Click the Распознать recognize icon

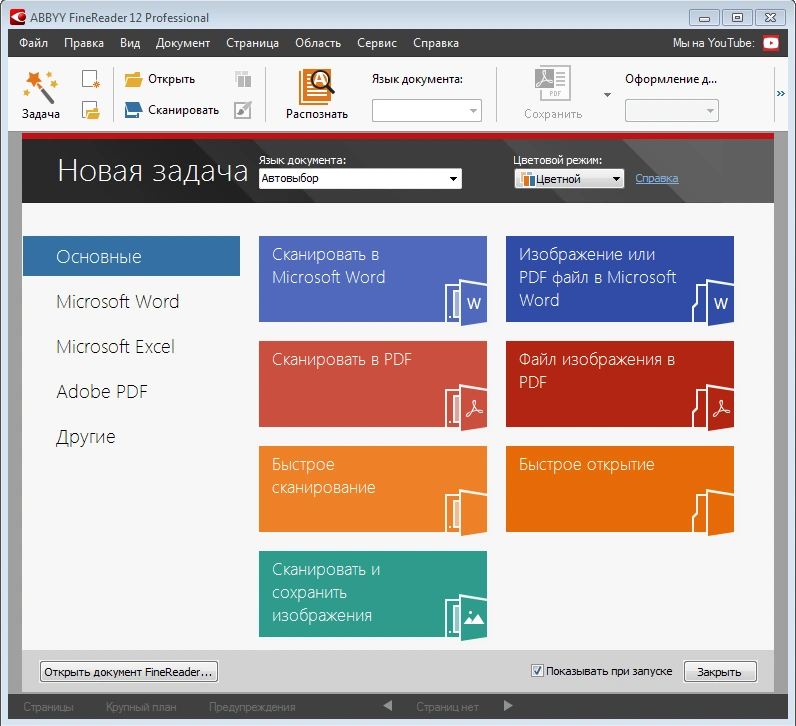pos(316,87)
